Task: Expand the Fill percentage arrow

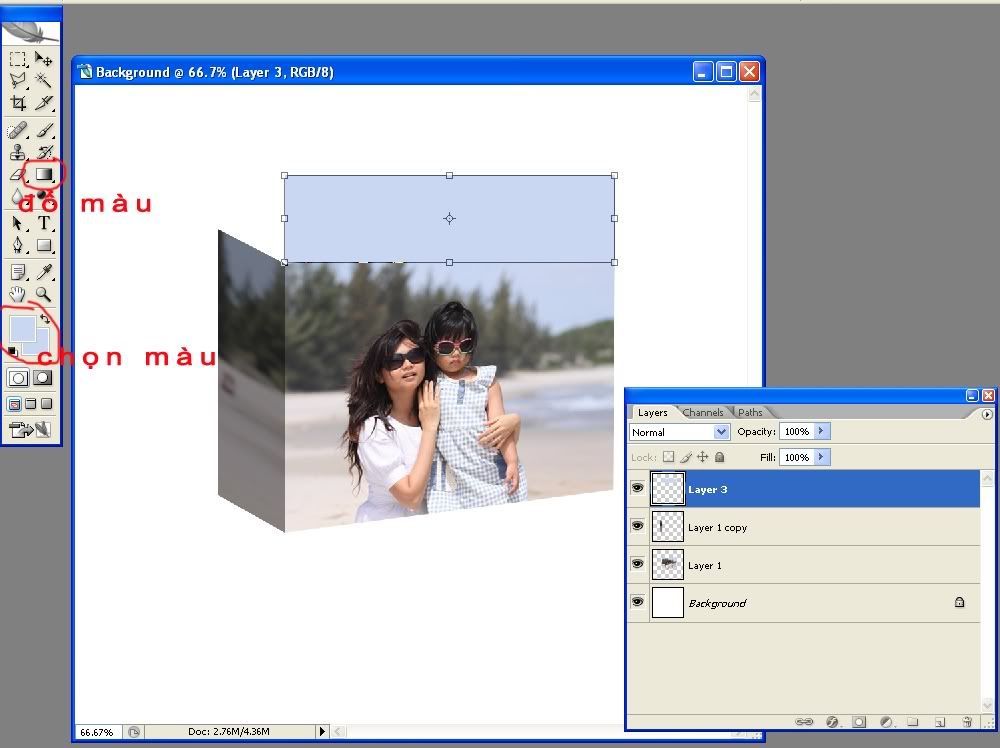Action: (822, 457)
